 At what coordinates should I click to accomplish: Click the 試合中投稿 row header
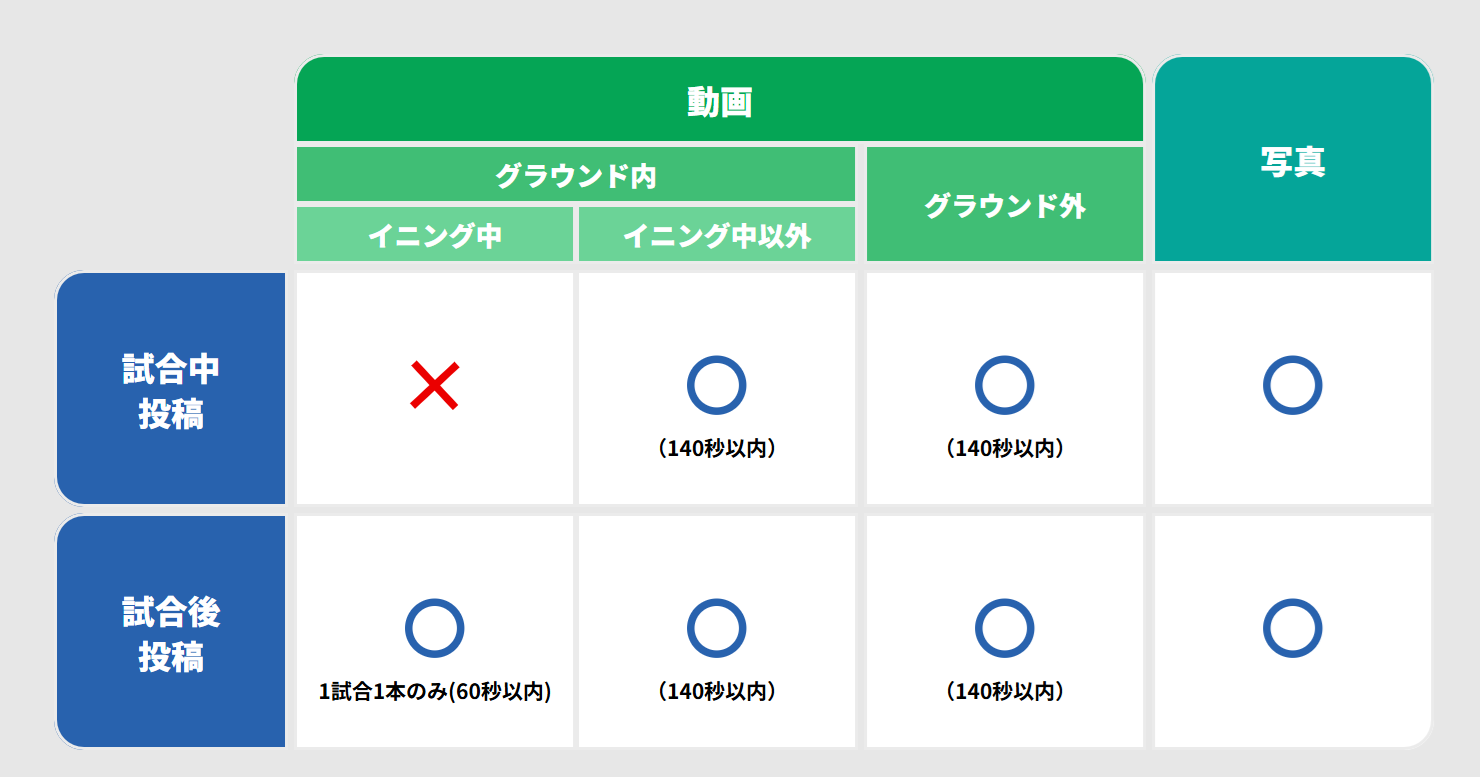coord(171,391)
